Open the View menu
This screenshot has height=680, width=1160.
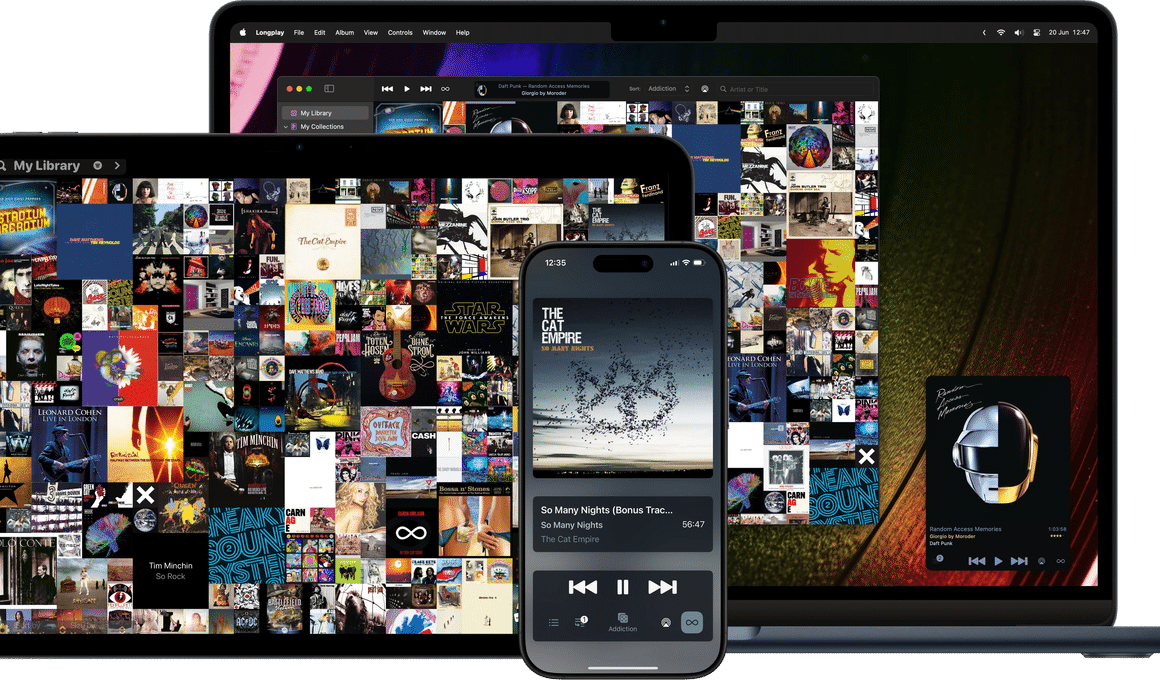coord(371,33)
